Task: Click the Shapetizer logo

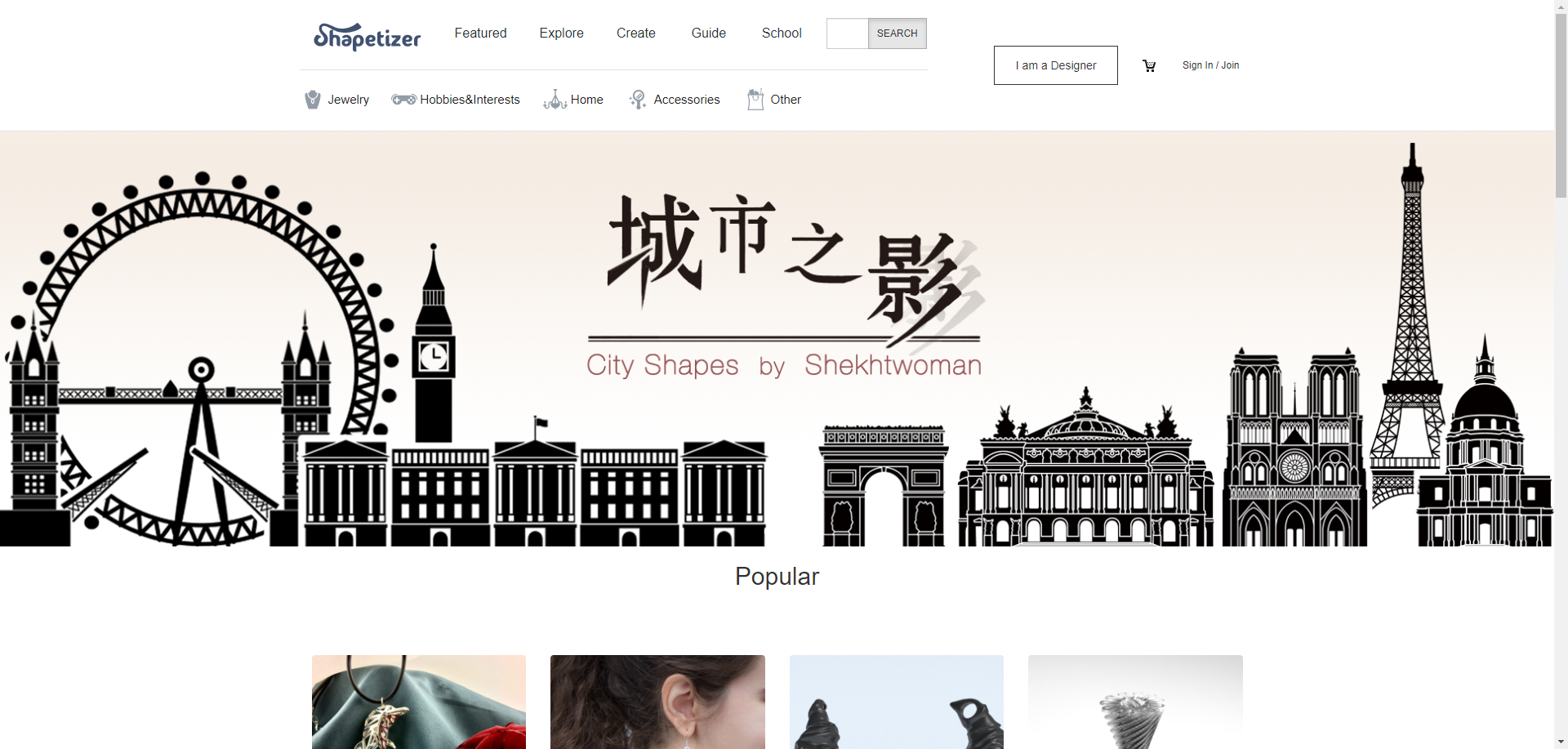Action: [367, 36]
